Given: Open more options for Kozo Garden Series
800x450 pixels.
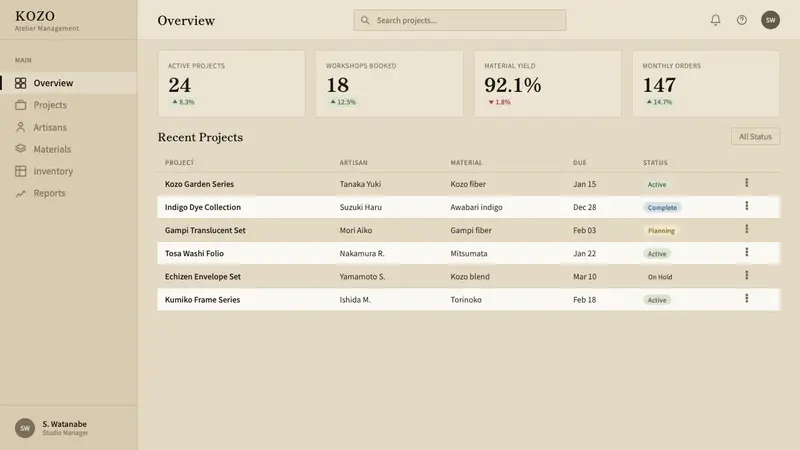Looking at the screenshot, I should [x=746, y=183].
